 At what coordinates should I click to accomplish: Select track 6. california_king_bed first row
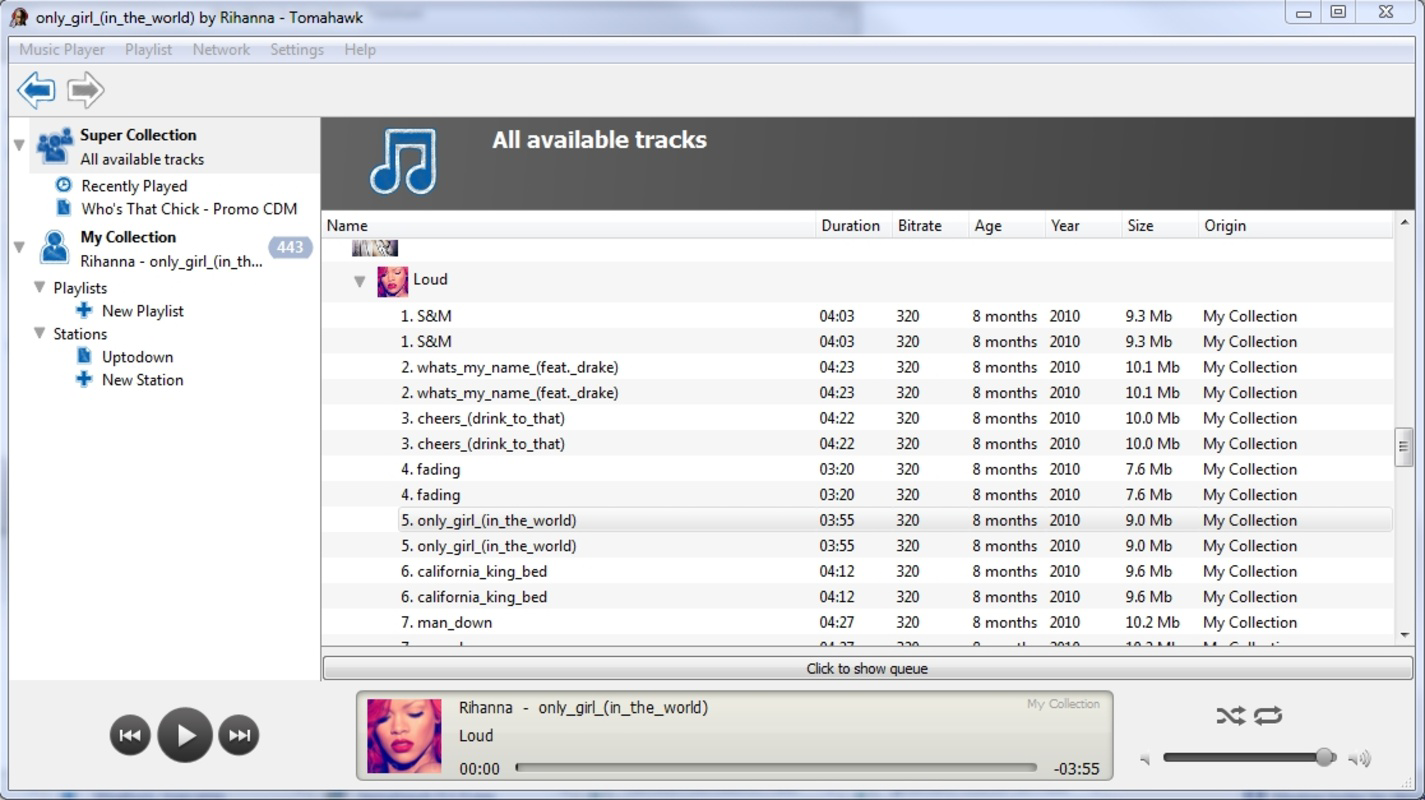coord(857,571)
